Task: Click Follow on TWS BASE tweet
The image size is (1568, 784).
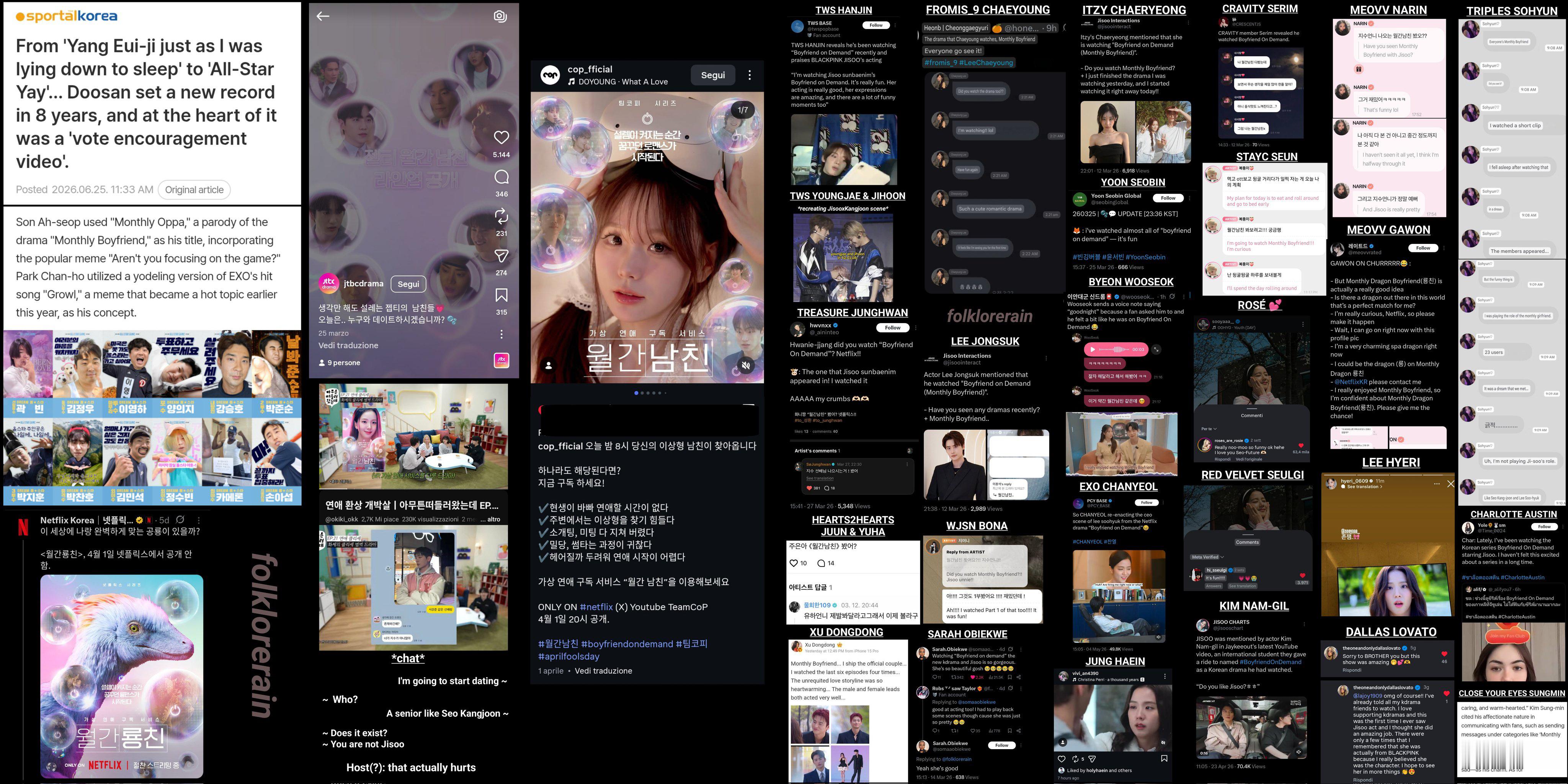Action: (x=876, y=25)
